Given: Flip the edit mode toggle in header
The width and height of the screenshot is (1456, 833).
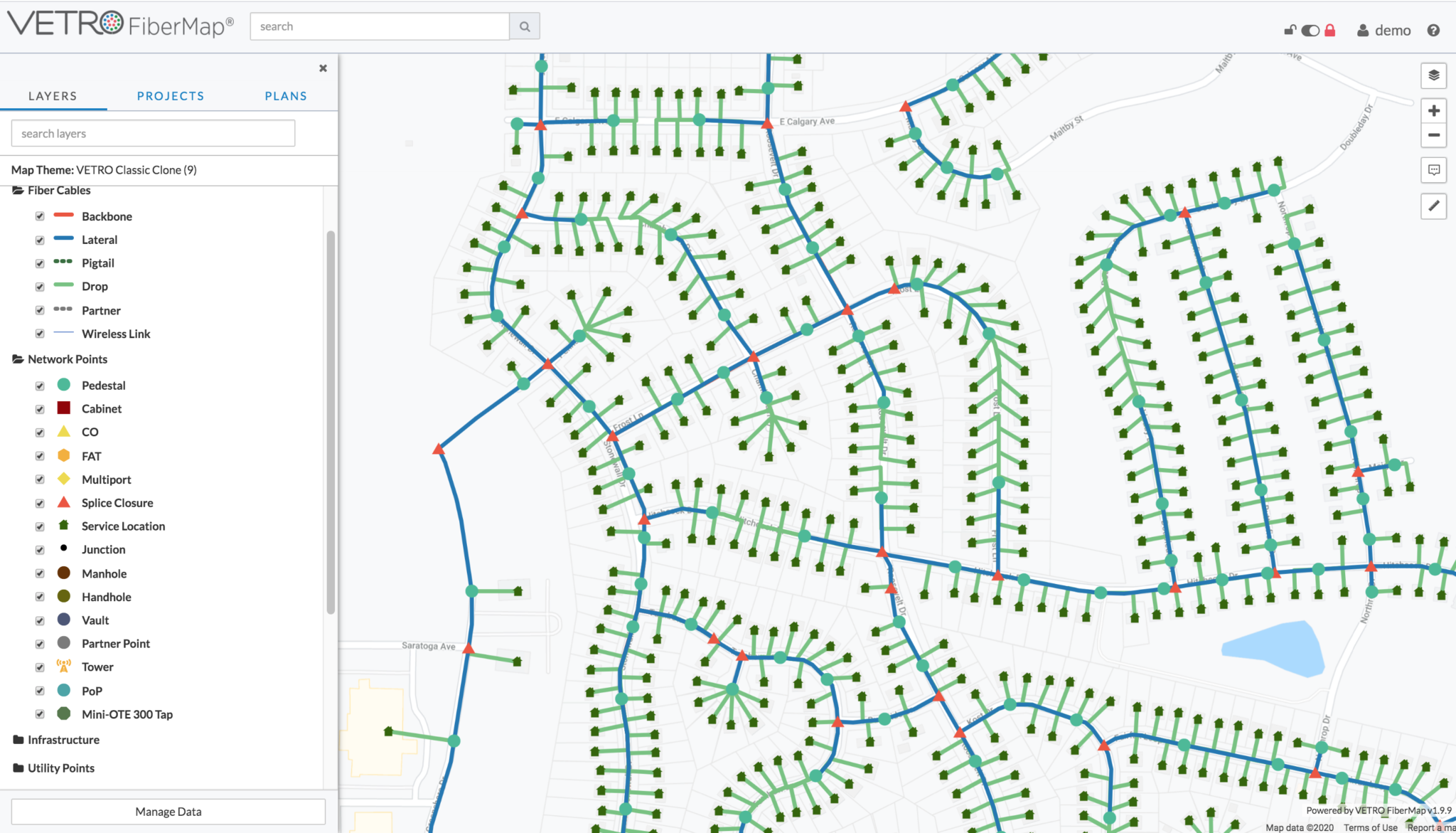Looking at the screenshot, I should [x=1309, y=30].
